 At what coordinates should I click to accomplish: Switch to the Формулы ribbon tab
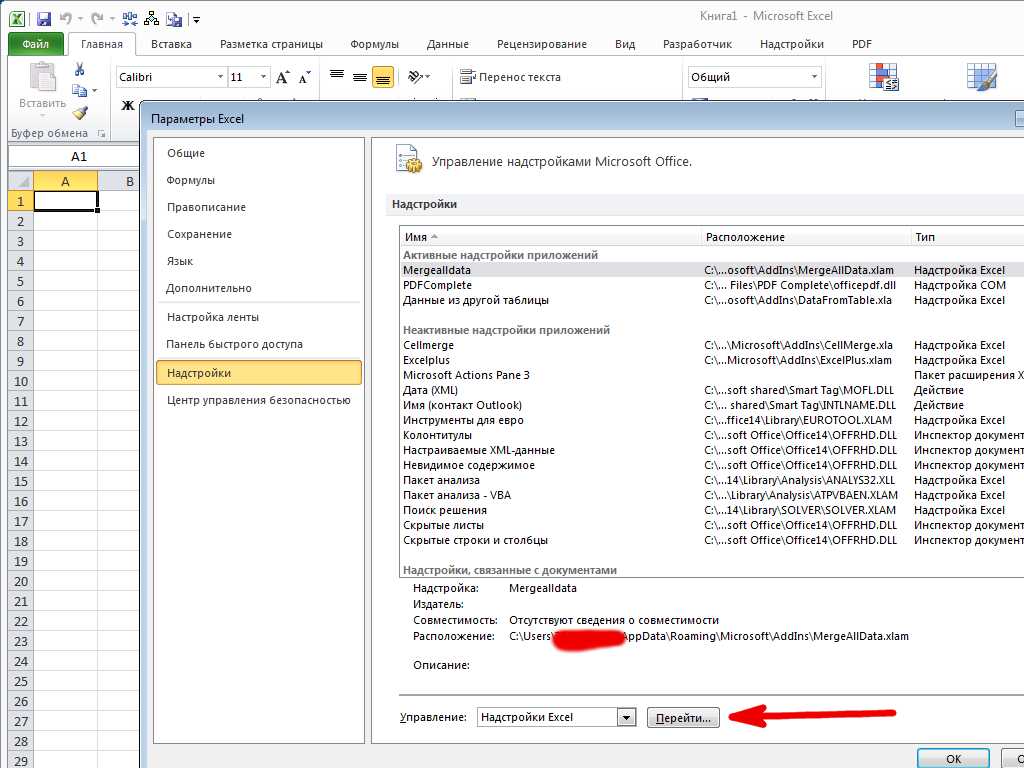tap(374, 44)
